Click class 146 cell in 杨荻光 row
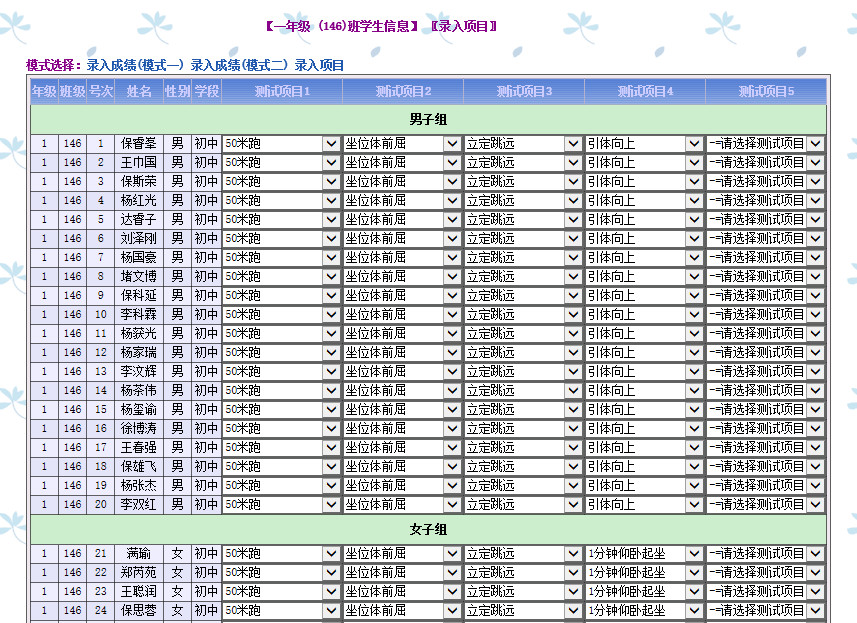This screenshot has width=857, height=623. coord(72,333)
